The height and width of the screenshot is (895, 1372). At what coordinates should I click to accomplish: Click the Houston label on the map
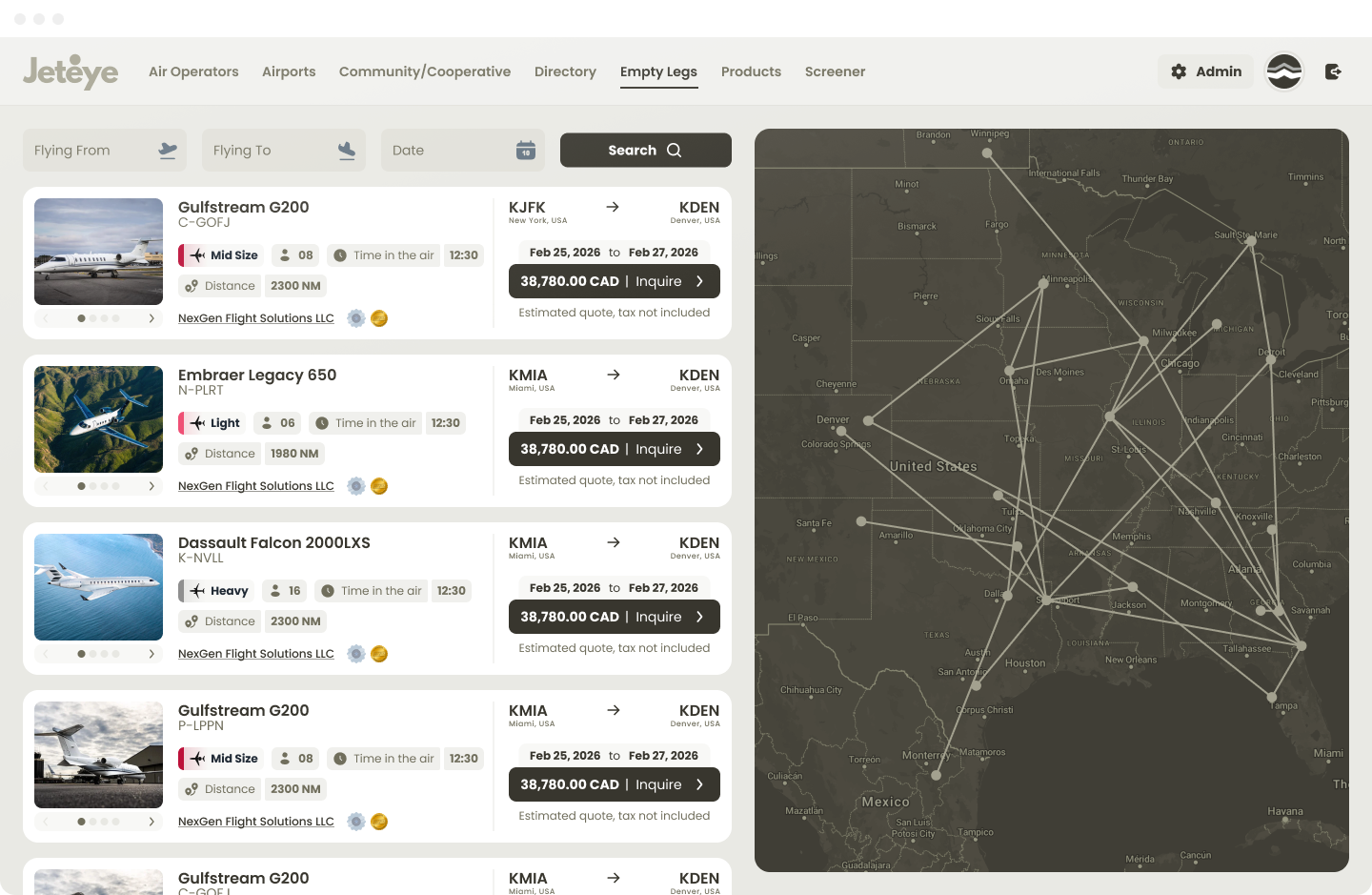coord(1025,663)
